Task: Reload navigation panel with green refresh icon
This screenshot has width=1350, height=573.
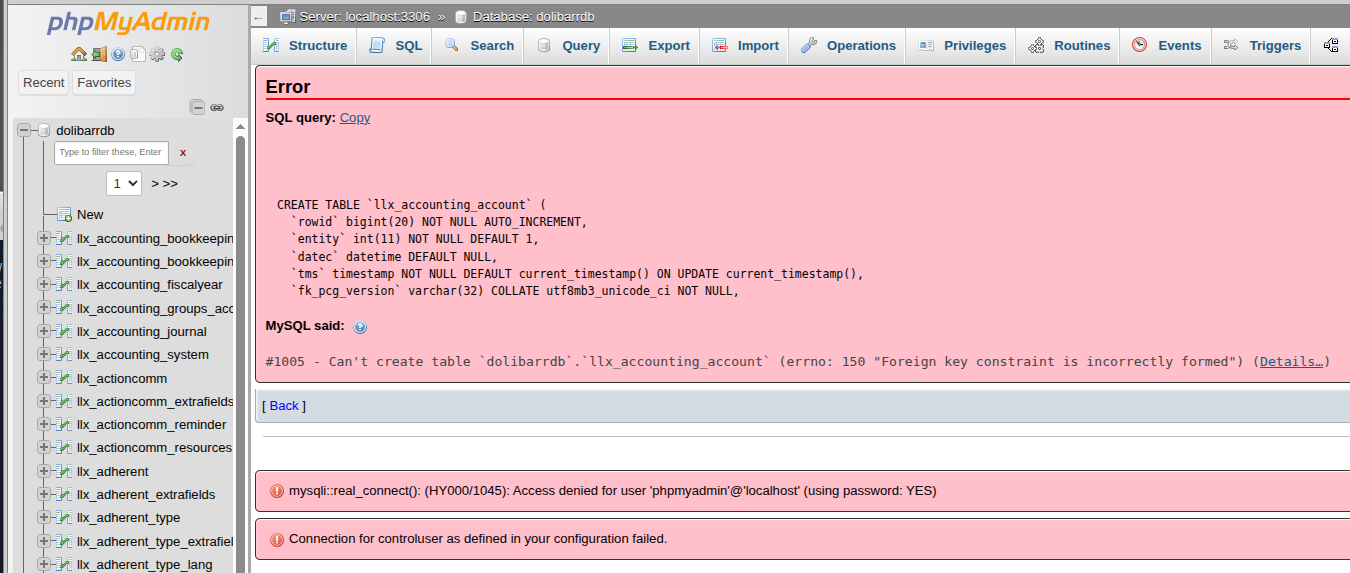Action: point(177,55)
